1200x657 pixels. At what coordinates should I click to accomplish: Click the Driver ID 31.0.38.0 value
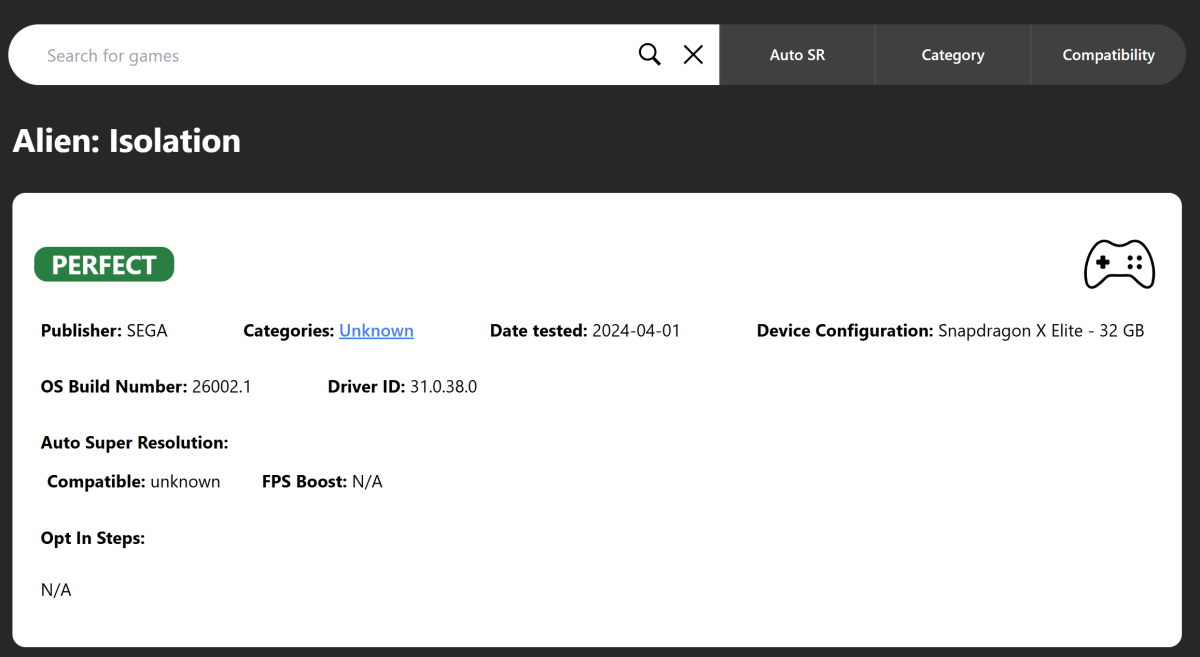[443, 387]
